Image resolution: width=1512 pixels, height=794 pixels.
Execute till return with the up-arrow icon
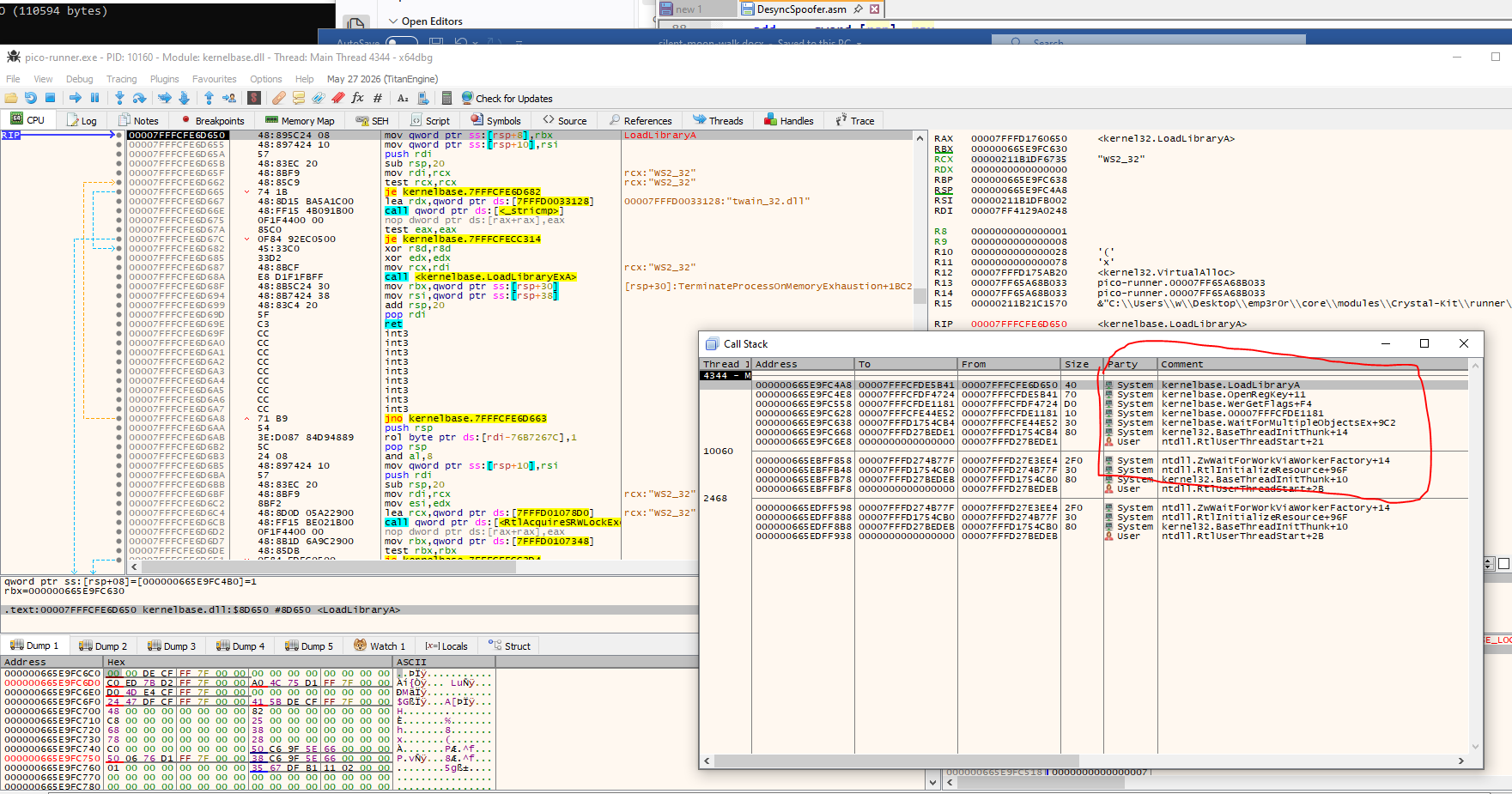209,98
